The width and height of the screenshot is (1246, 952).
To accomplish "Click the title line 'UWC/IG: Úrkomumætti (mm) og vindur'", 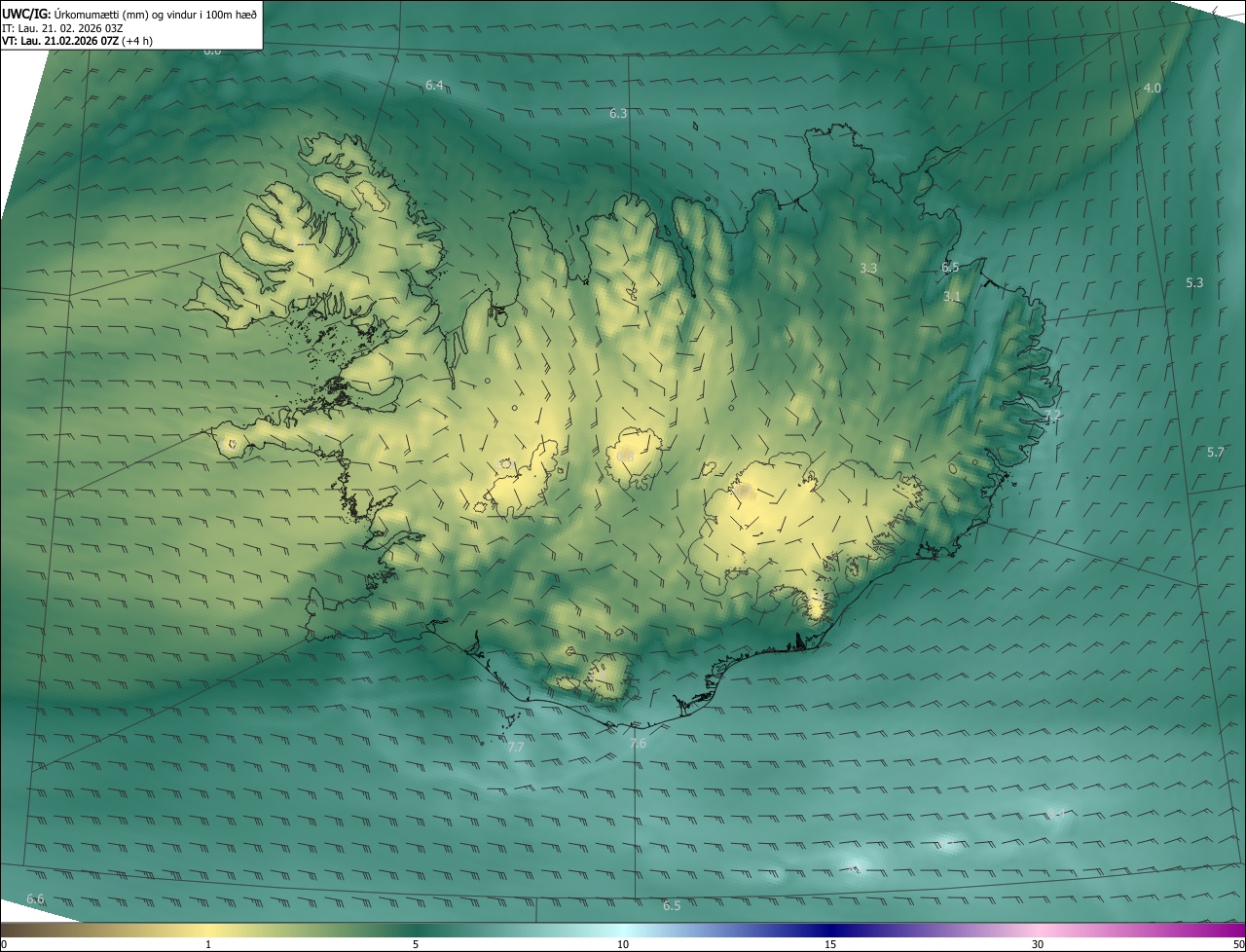I will coord(129,14).
